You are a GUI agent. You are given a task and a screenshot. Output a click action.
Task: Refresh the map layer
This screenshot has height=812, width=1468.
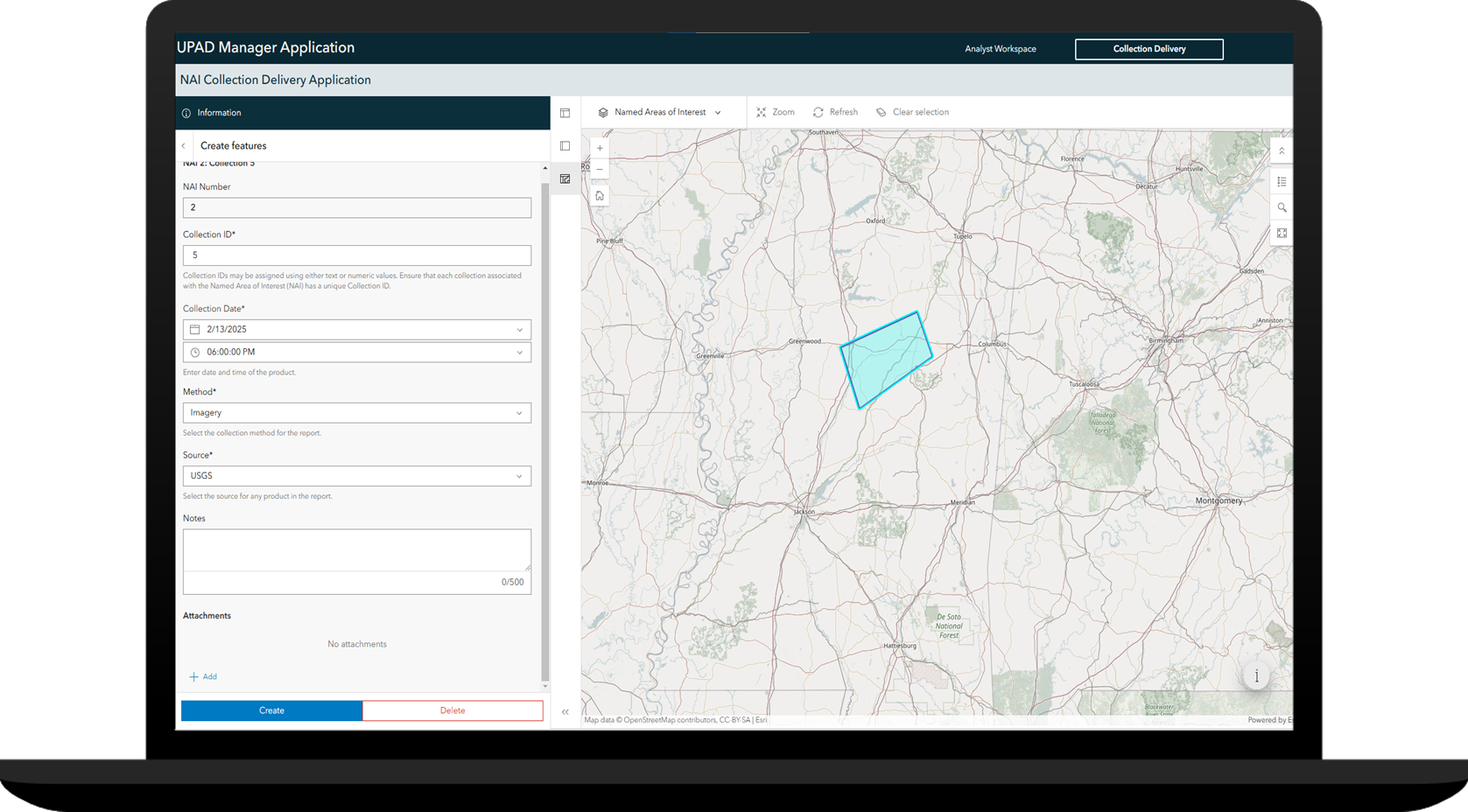click(x=835, y=111)
